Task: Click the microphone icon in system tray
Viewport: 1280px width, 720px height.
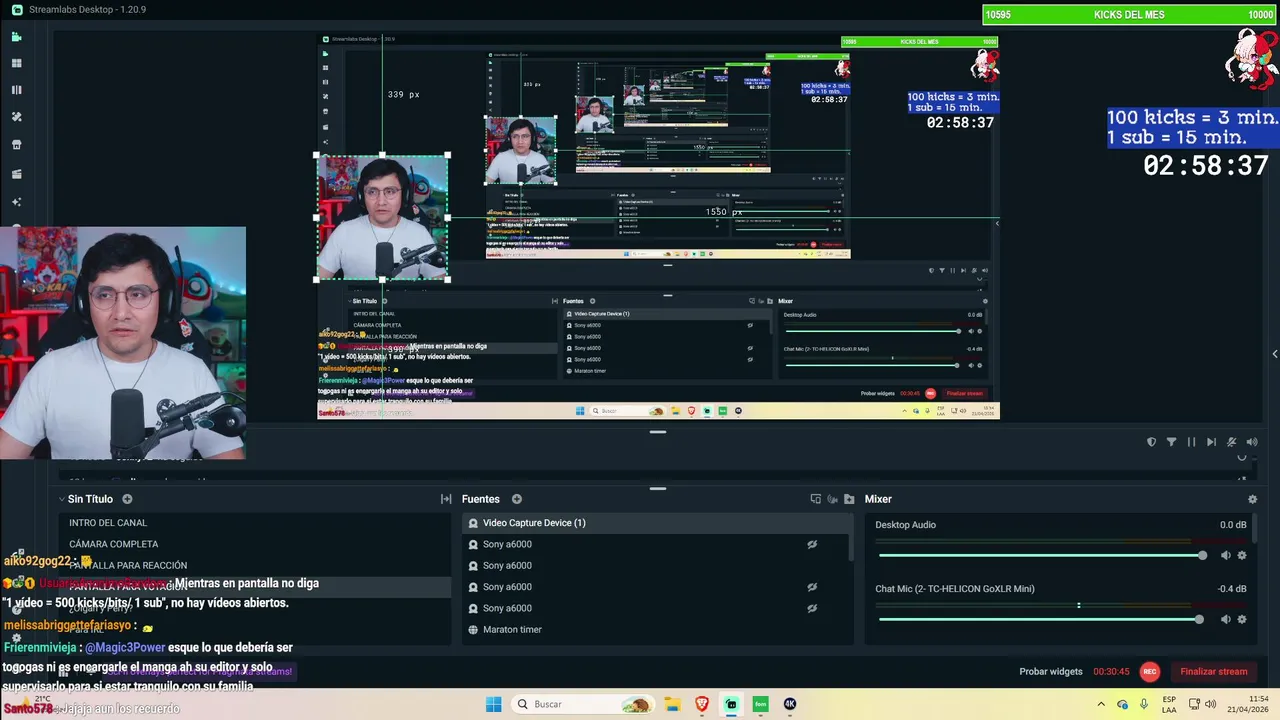Action: tap(1144, 704)
